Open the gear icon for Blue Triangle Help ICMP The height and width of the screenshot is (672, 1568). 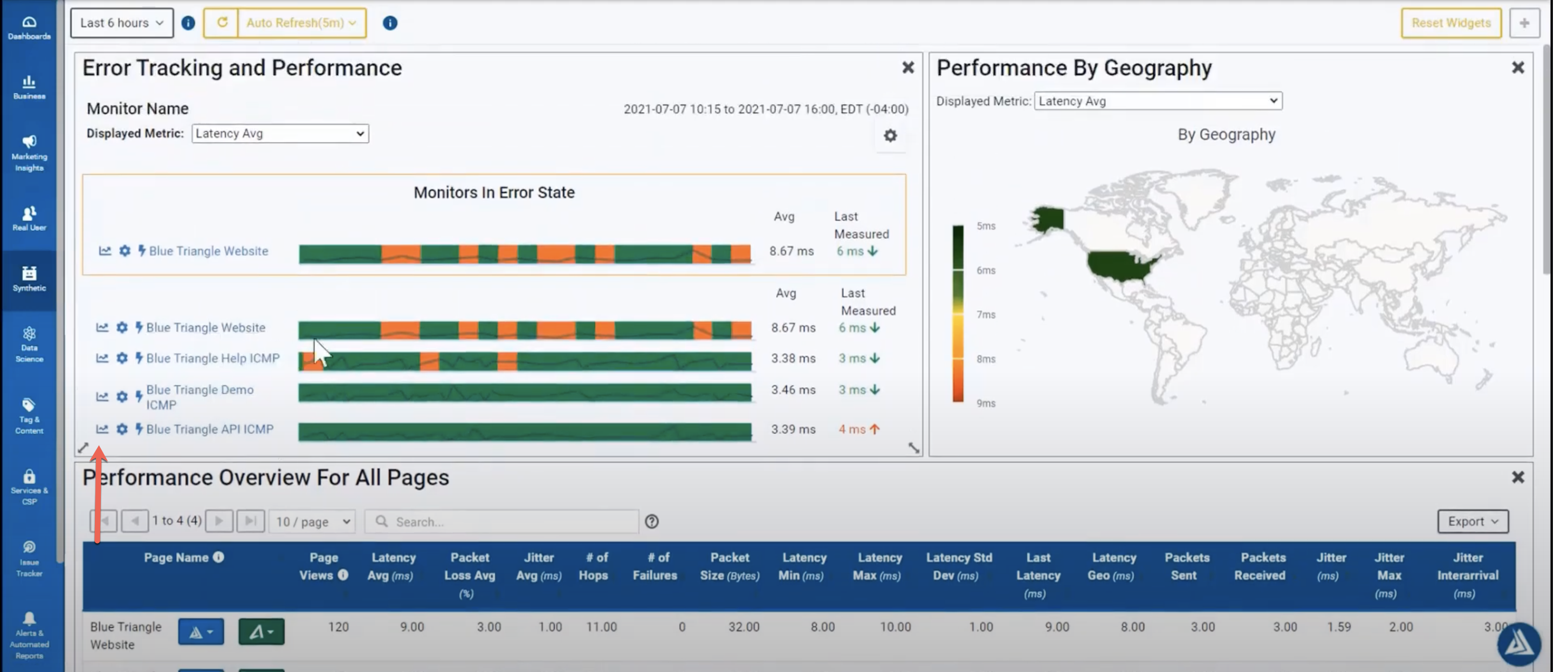[x=122, y=358]
